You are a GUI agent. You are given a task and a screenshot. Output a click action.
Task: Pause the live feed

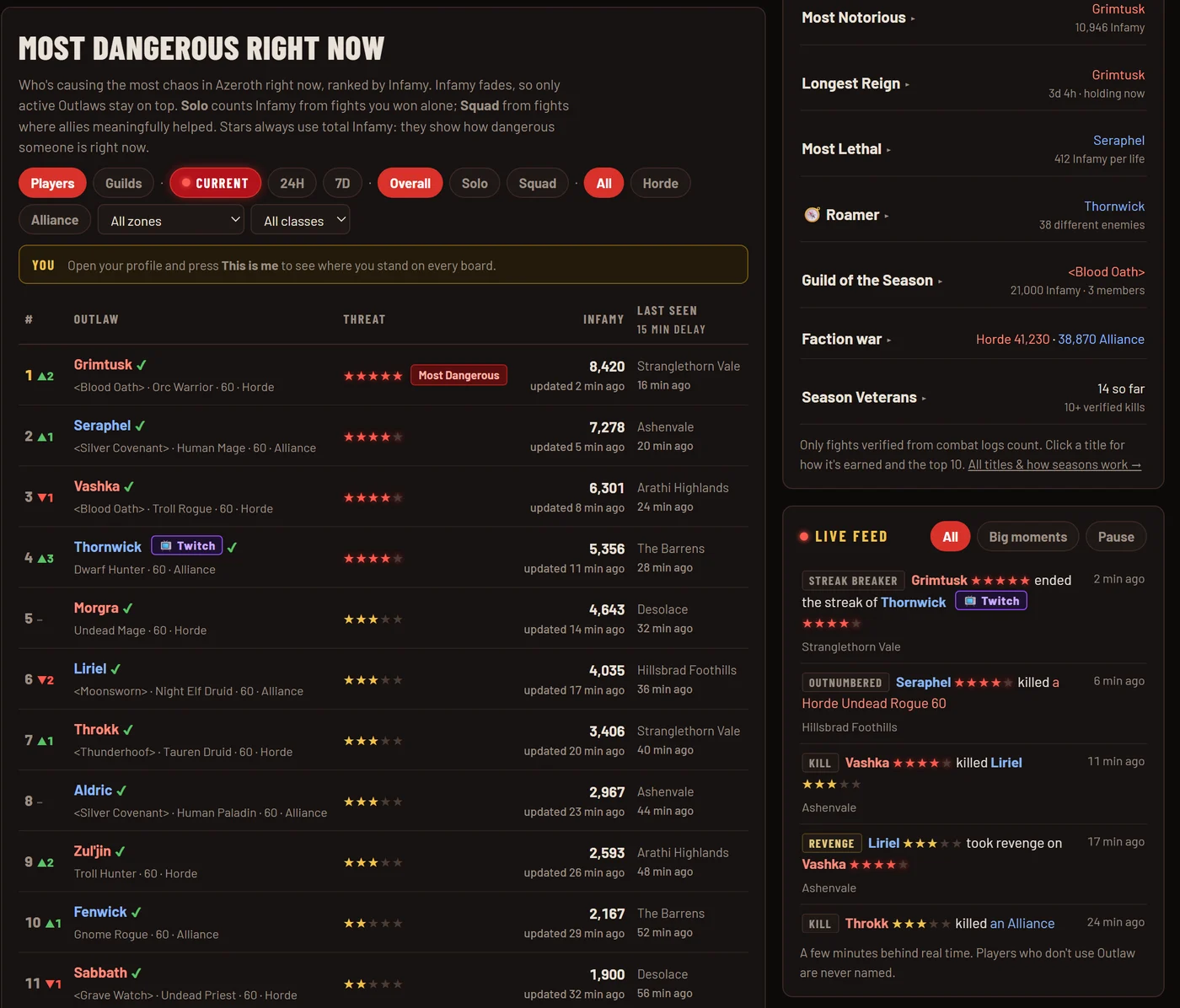coord(1116,537)
